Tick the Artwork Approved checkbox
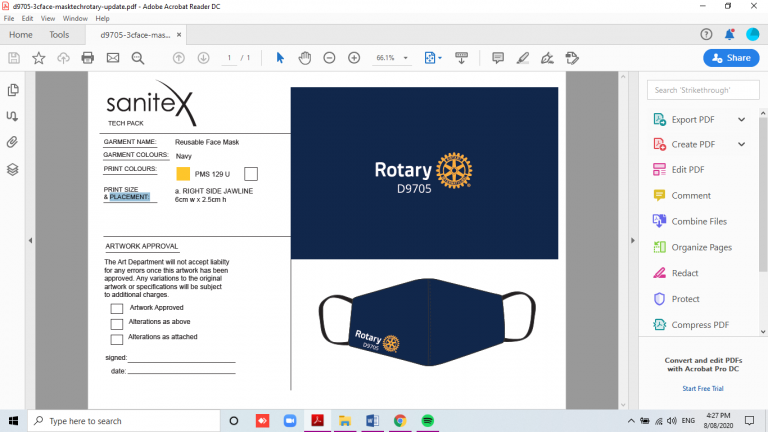Image resolution: width=768 pixels, height=432 pixels. pos(117,309)
